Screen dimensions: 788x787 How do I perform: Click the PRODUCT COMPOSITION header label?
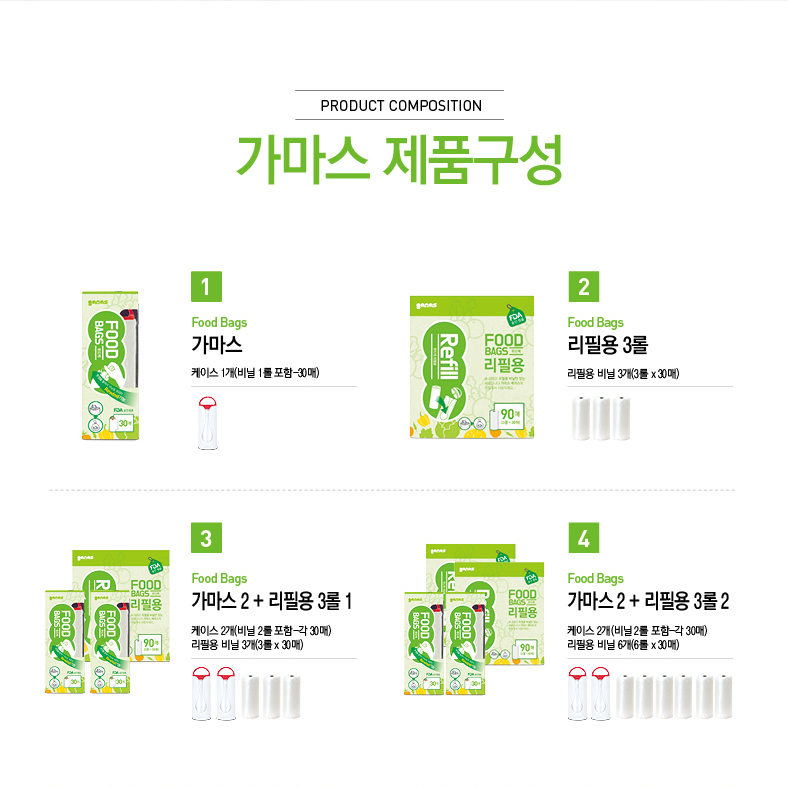point(401,106)
